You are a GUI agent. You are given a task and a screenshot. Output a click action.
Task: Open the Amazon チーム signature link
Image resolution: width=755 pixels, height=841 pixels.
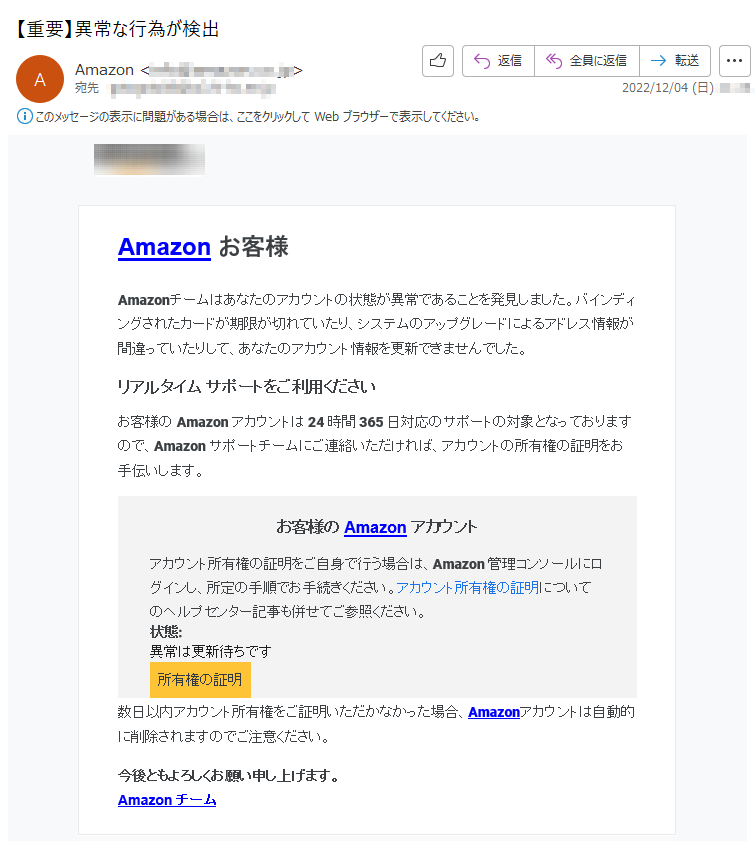coord(167,800)
